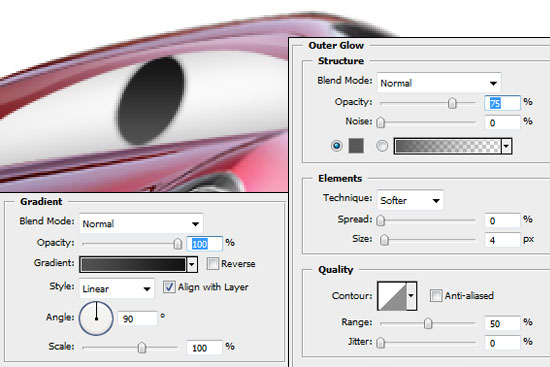The height and width of the screenshot is (367, 550).
Task: Select the gradient radio button in Outer Glow
Action: (382, 146)
